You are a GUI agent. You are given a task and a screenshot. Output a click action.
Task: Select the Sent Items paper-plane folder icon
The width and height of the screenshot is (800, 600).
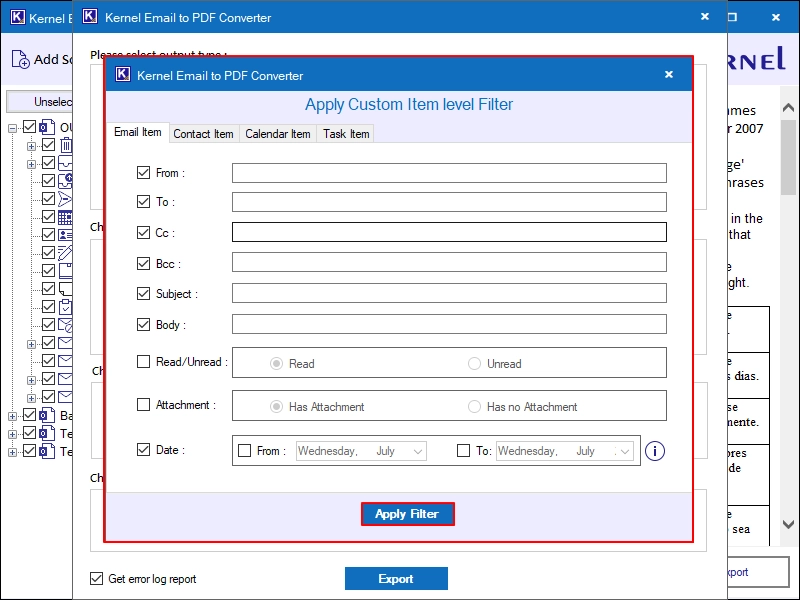click(65, 198)
